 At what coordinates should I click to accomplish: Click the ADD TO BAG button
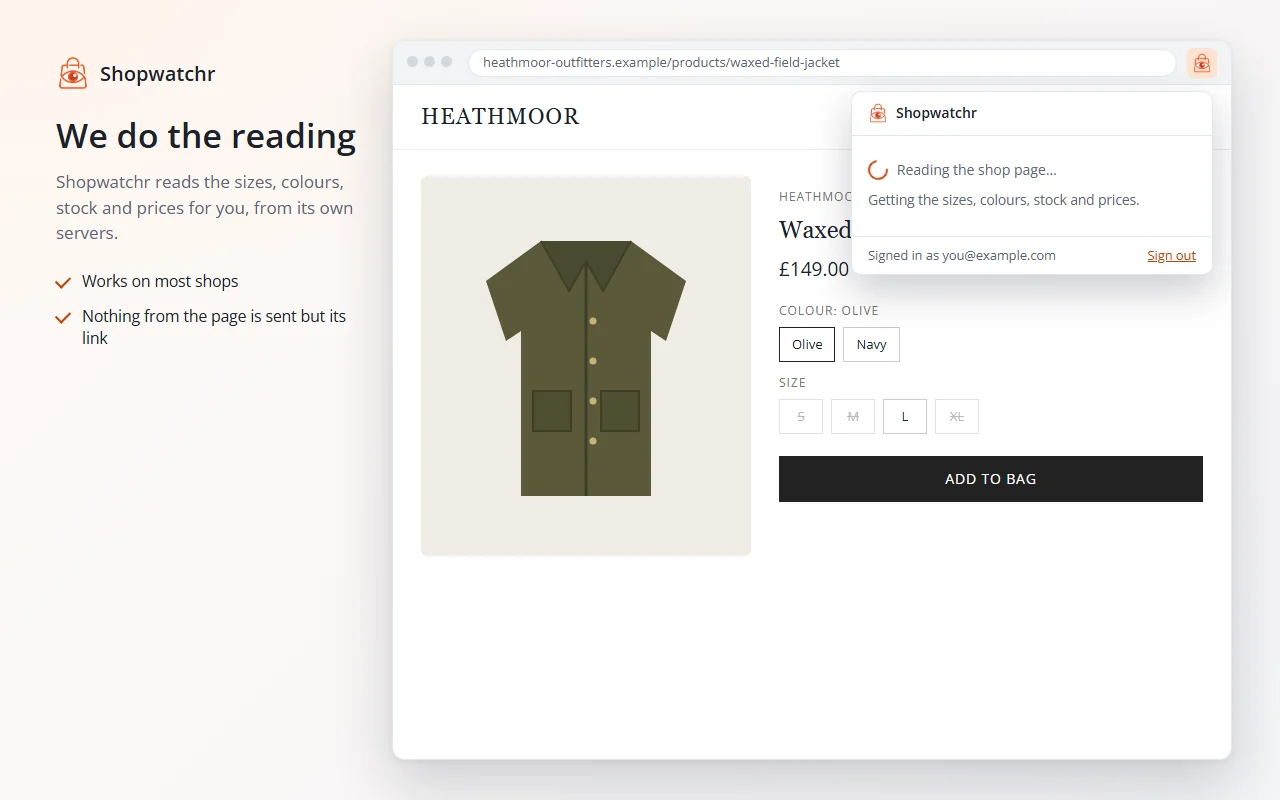pyautogui.click(x=991, y=479)
